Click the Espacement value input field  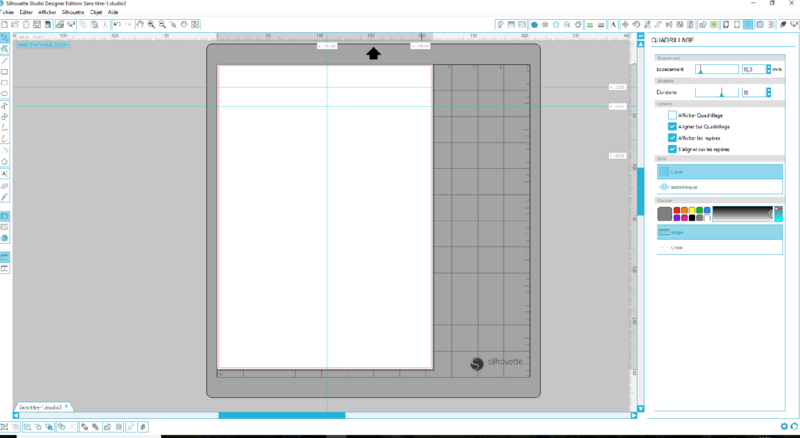click(754, 69)
